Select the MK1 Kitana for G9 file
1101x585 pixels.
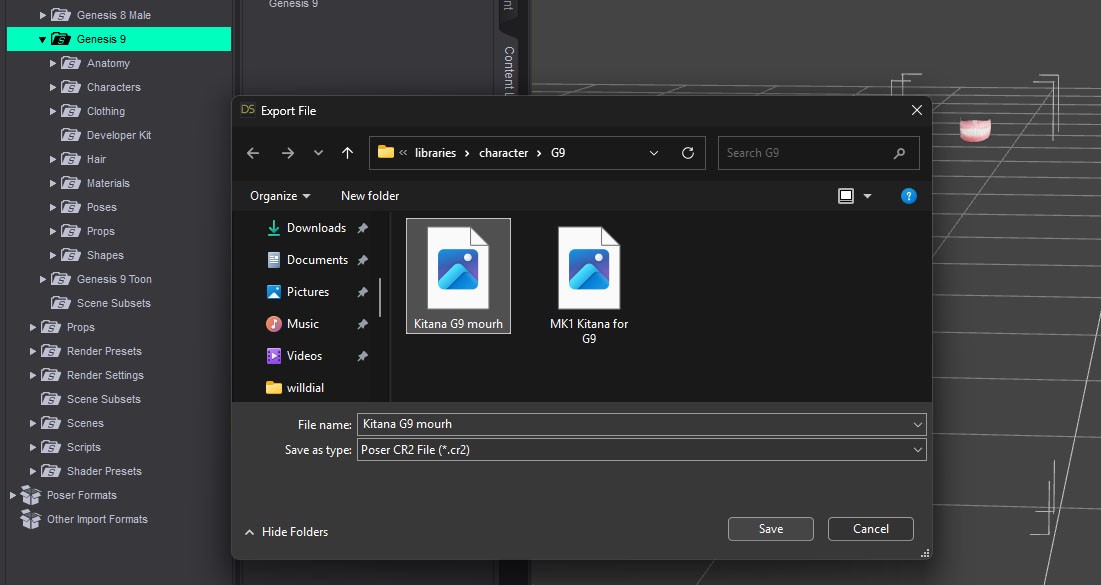(x=589, y=284)
